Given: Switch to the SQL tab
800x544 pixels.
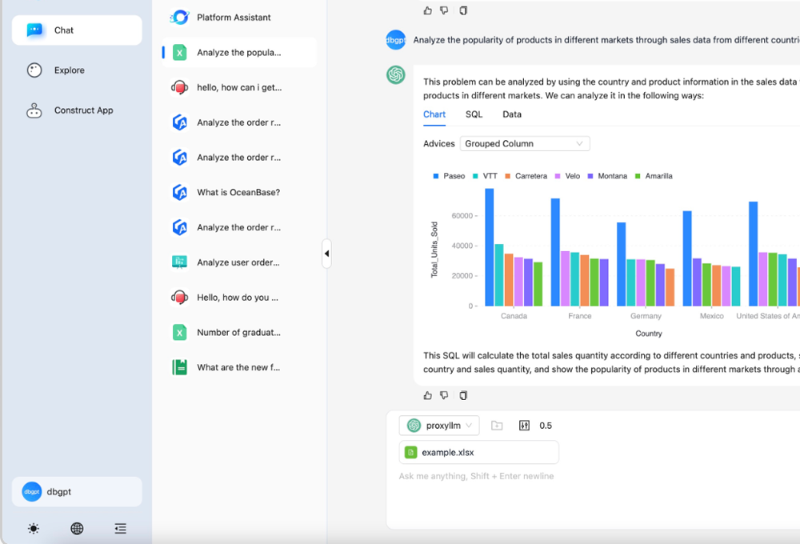Looking at the screenshot, I should (473, 114).
